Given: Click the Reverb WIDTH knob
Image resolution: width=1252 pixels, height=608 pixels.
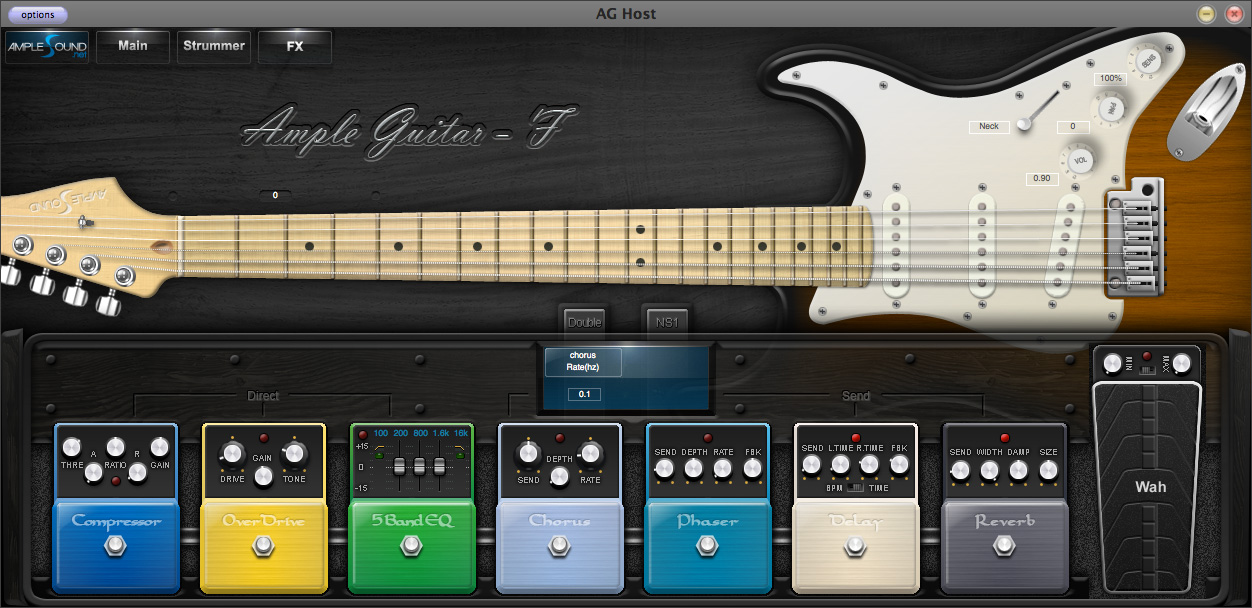Looking at the screenshot, I should pos(990,469).
